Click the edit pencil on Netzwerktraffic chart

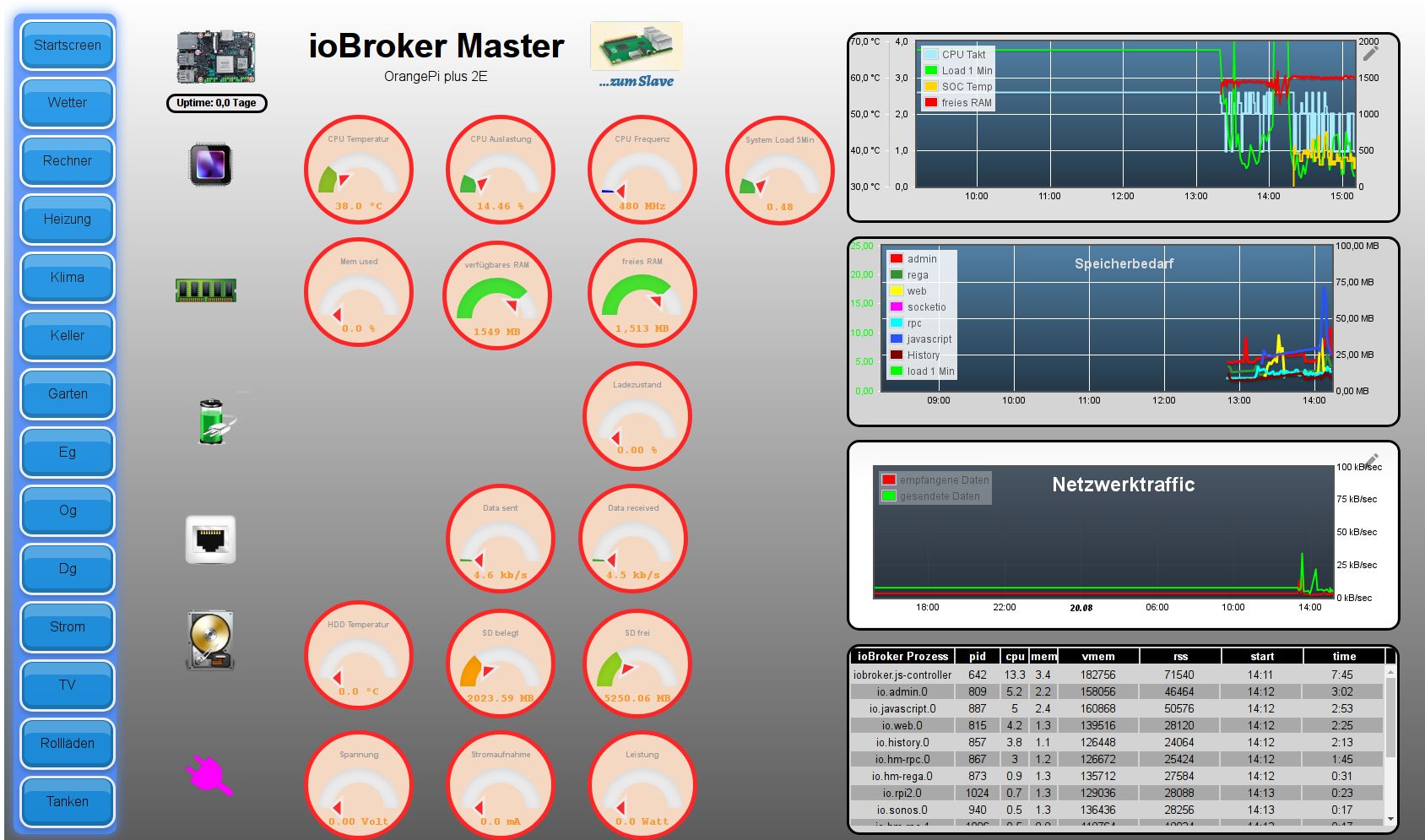(x=1371, y=461)
